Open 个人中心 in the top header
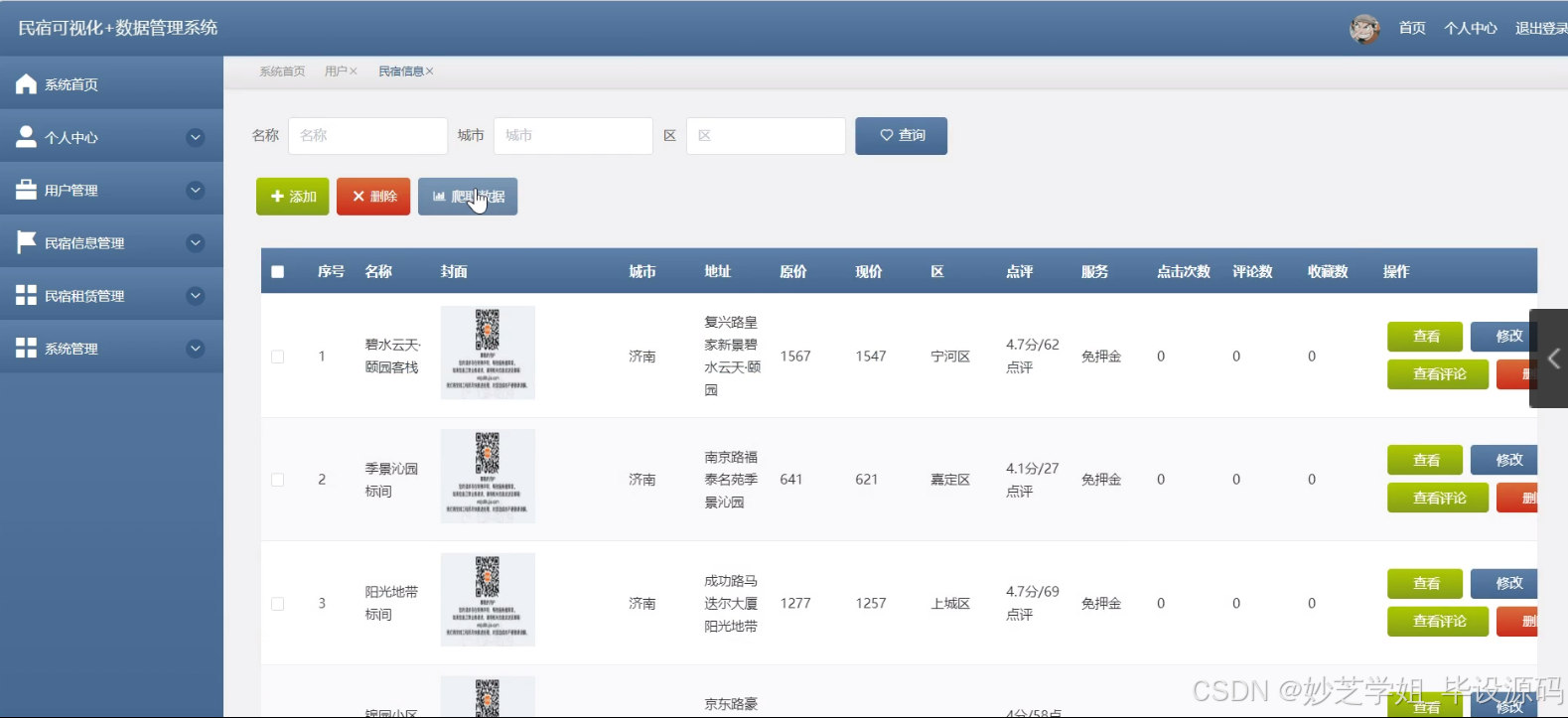Viewport: 1568px width, 718px height. [1471, 29]
